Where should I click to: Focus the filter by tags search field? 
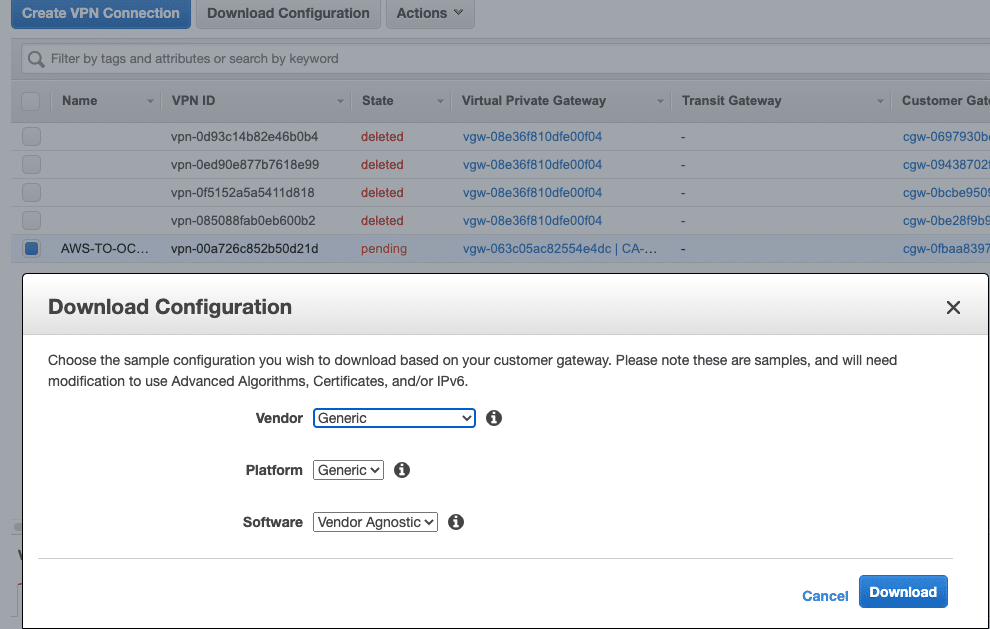pyautogui.click(x=500, y=59)
